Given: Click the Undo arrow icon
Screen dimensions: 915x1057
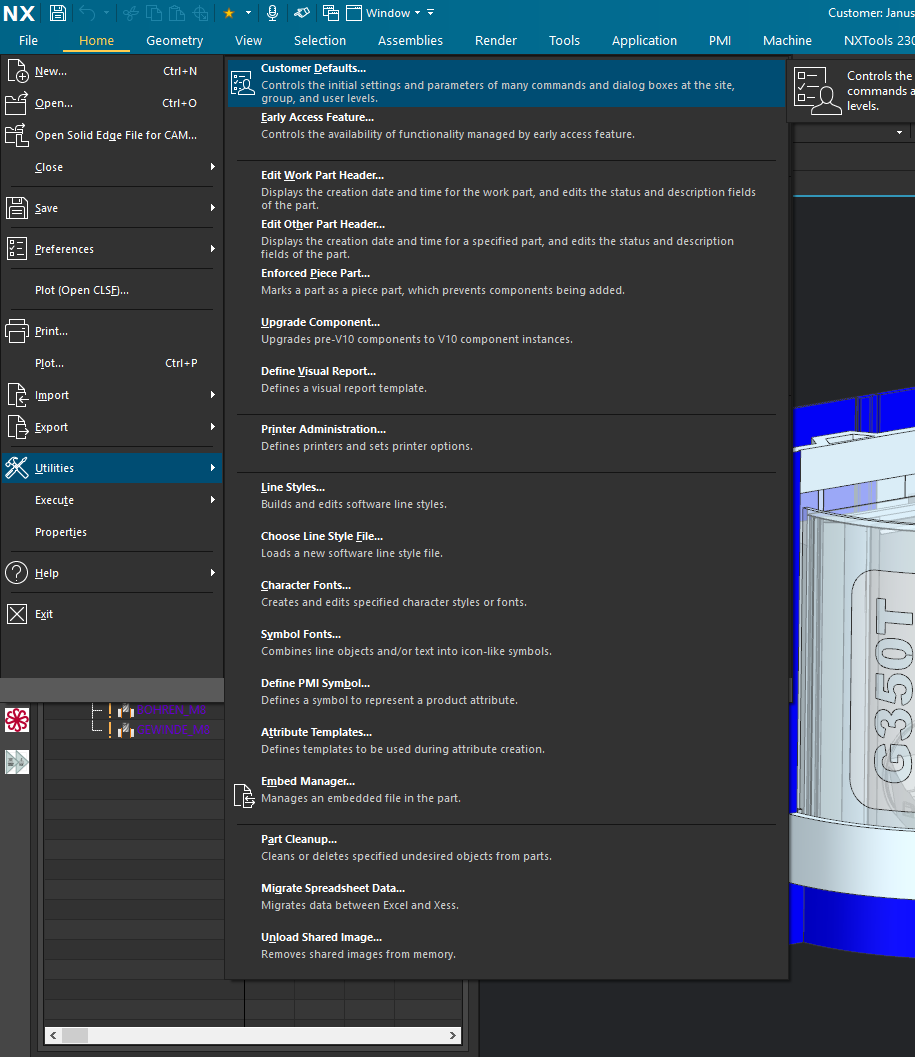Looking at the screenshot, I should 87,13.
